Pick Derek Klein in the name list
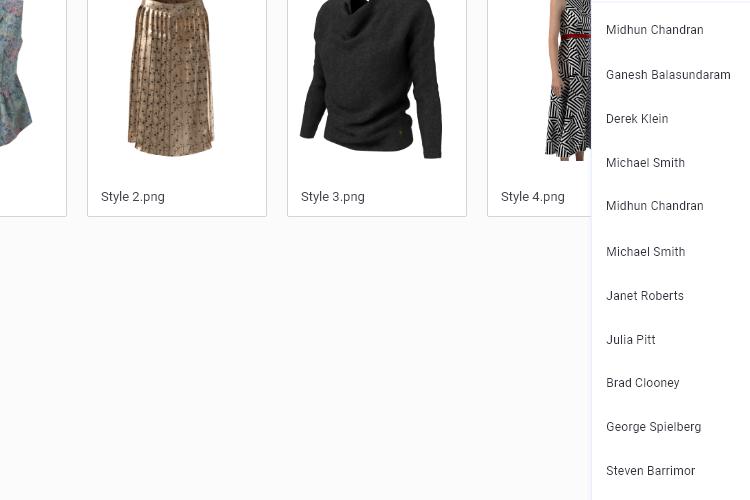The height and width of the screenshot is (500, 750). pyautogui.click(x=637, y=119)
